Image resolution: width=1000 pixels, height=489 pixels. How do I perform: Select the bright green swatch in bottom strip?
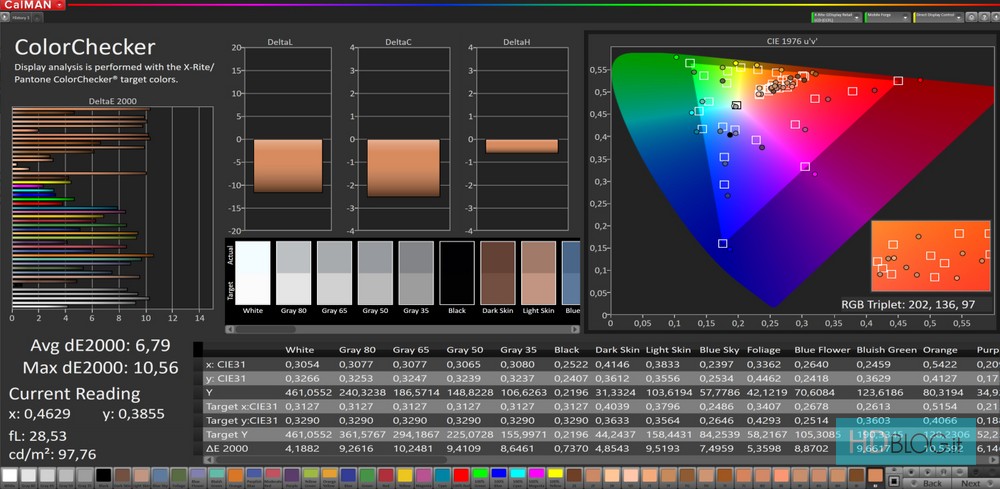tap(480, 476)
